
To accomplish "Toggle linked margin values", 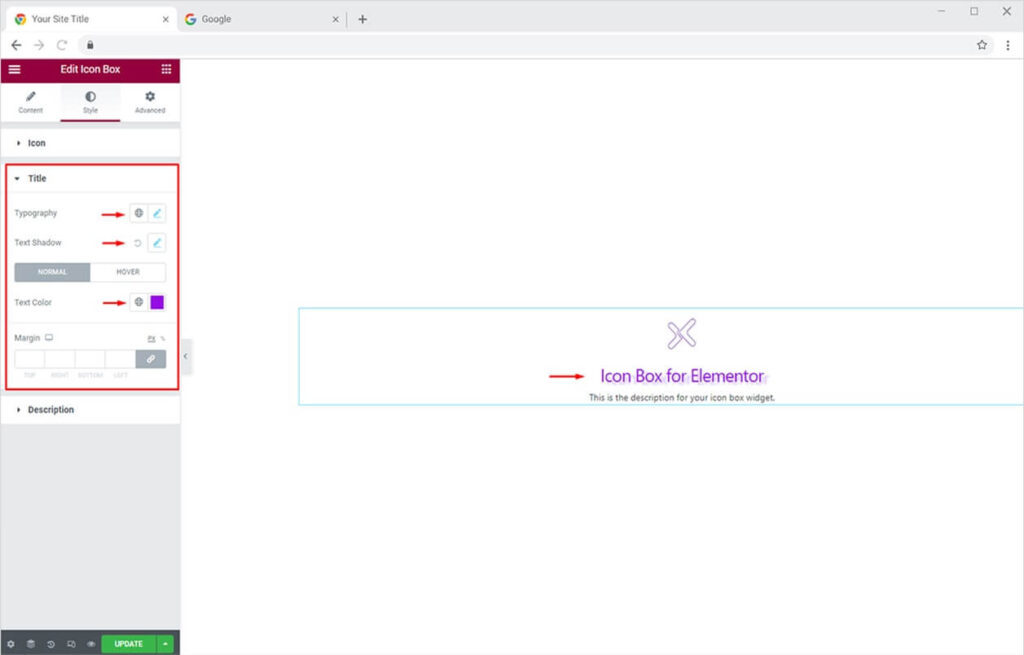I will point(151,359).
